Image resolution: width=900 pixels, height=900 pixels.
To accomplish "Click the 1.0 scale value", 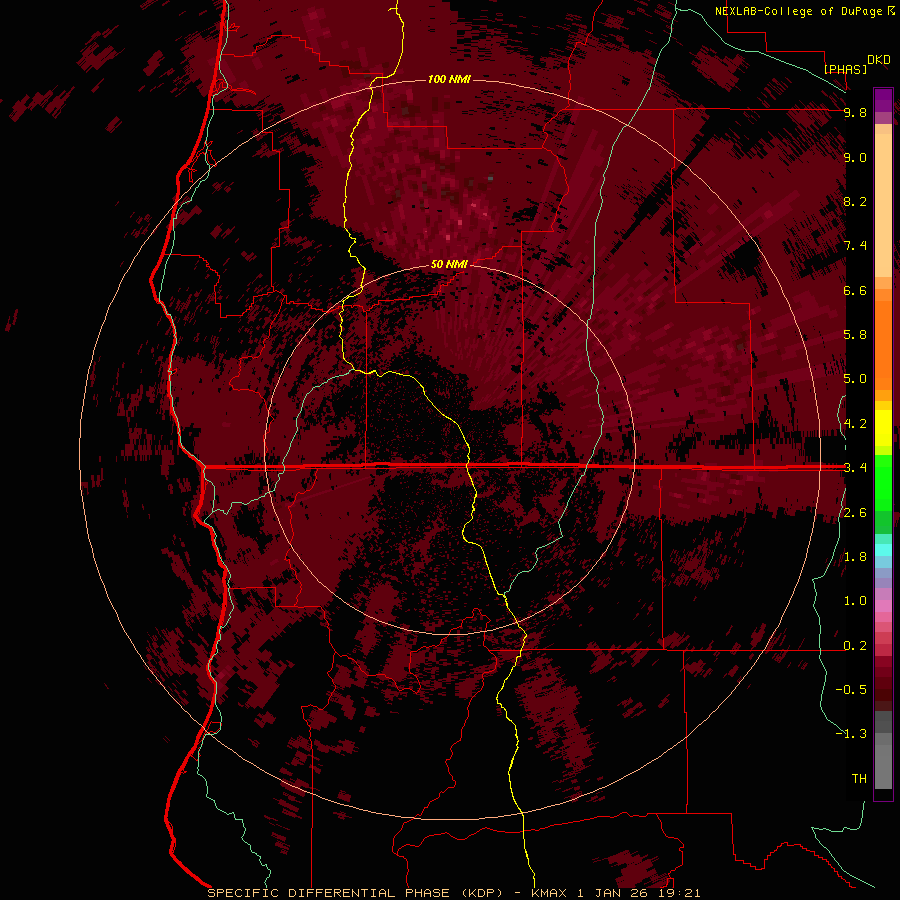I will pyautogui.click(x=855, y=601).
